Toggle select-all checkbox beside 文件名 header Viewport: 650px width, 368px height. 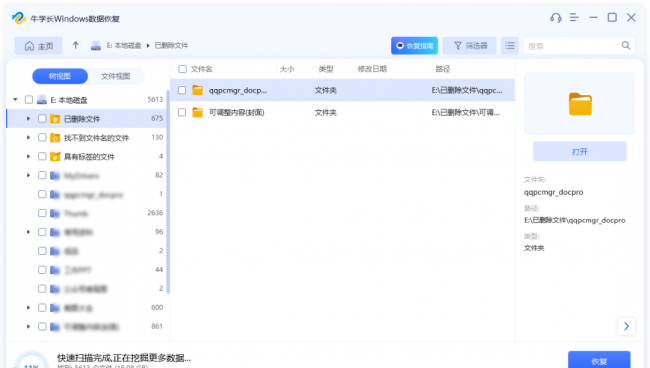point(182,69)
